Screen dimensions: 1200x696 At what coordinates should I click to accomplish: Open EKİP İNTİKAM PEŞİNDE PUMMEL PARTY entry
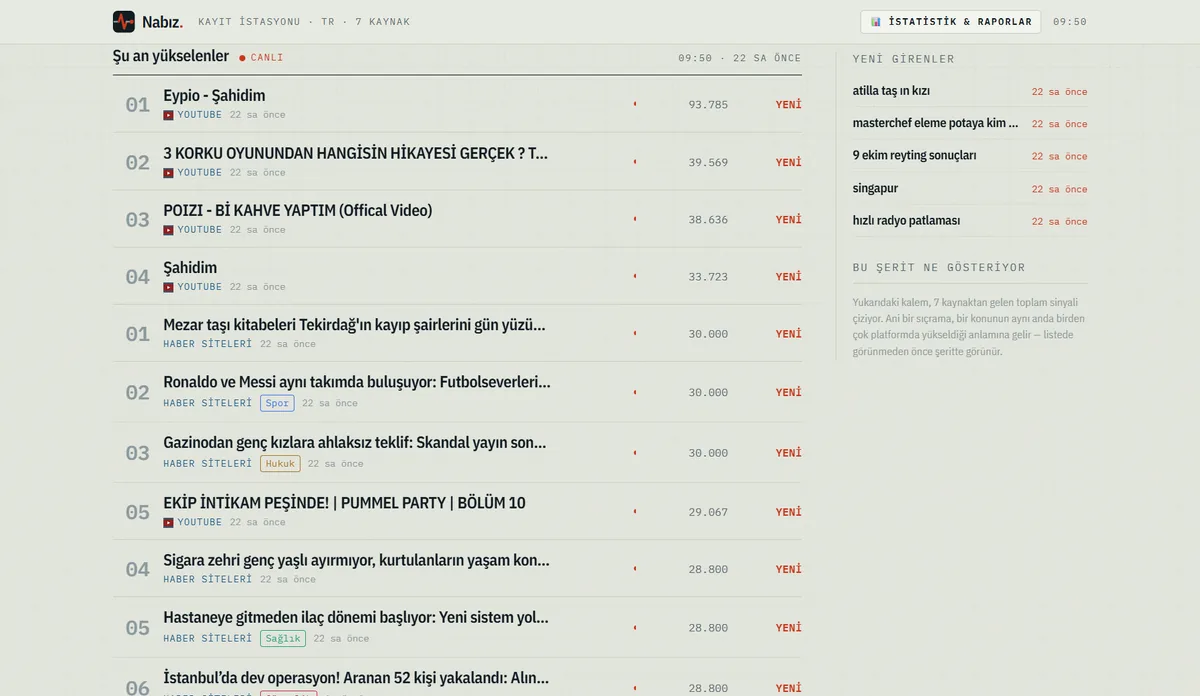click(x=344, y=503)
